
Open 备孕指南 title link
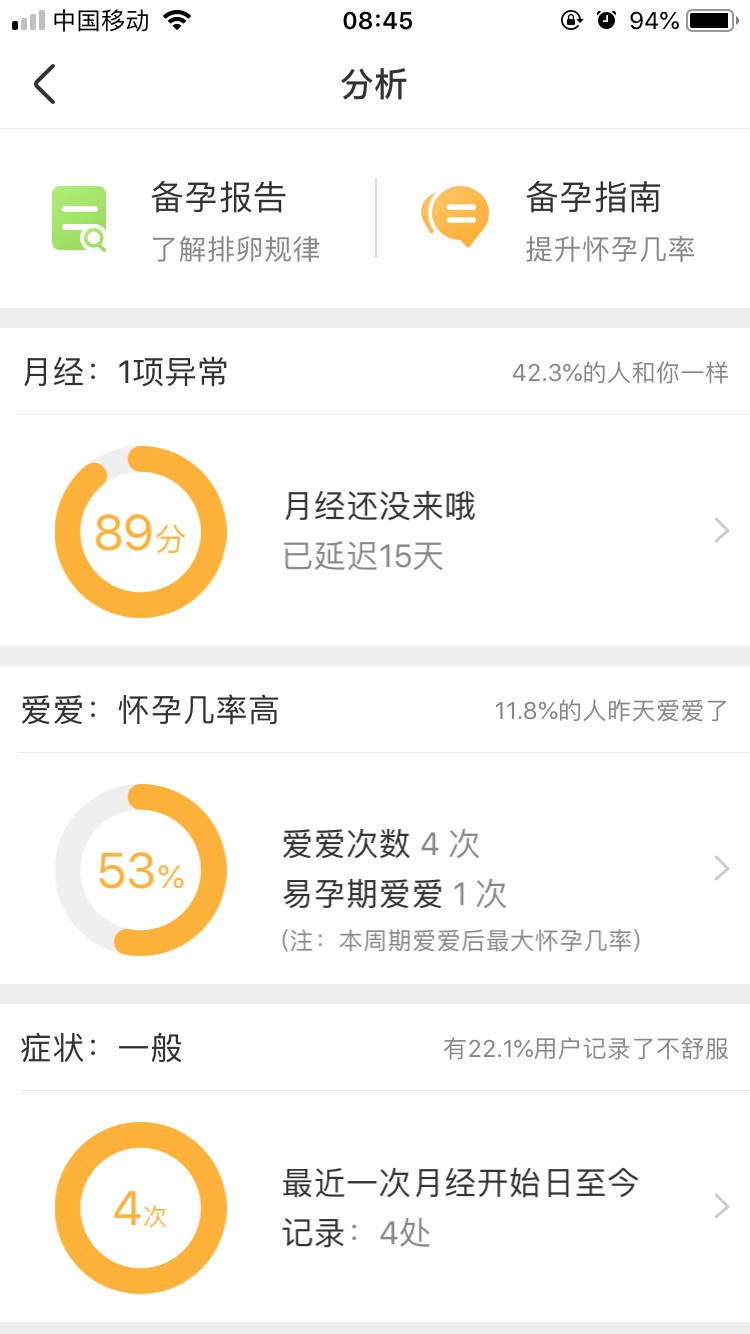[x=593, y=198]
